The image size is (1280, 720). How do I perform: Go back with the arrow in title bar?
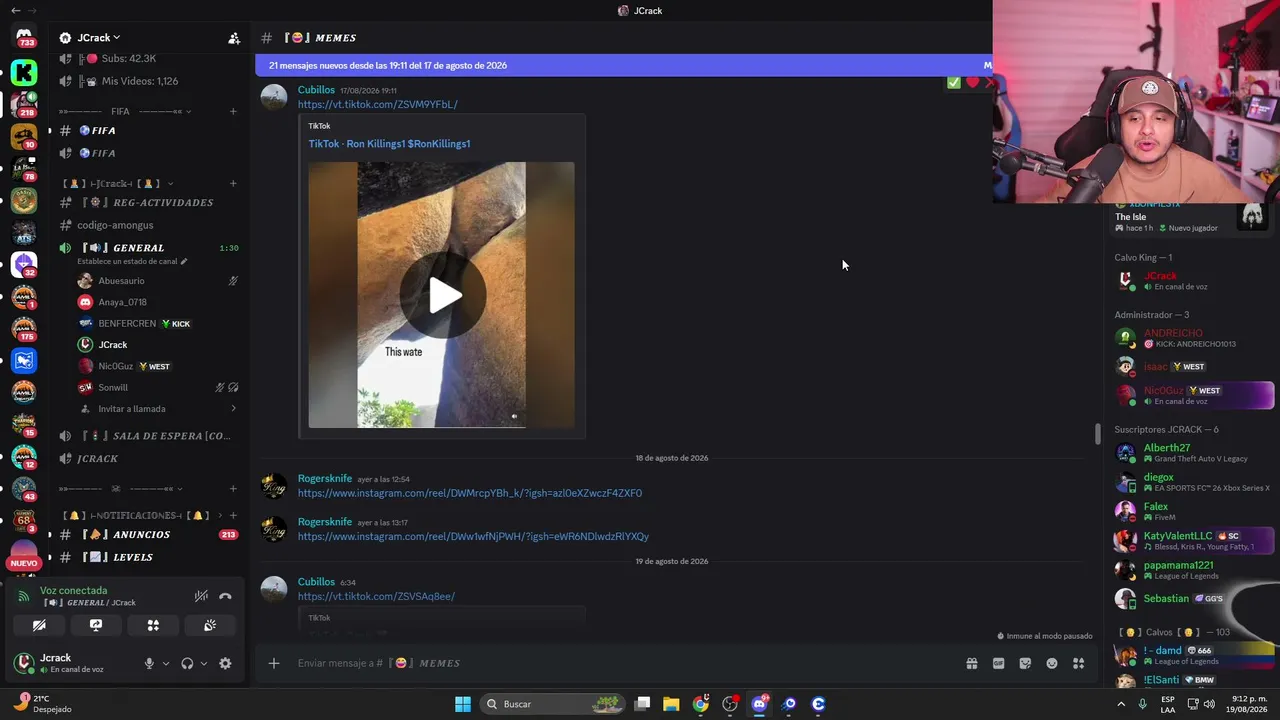pyautogui.click(x=15, y=10)
